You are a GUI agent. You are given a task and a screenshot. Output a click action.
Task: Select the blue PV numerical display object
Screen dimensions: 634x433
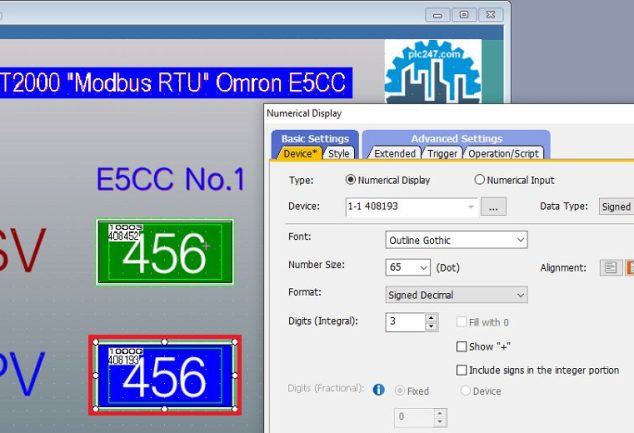coord(165,375)
